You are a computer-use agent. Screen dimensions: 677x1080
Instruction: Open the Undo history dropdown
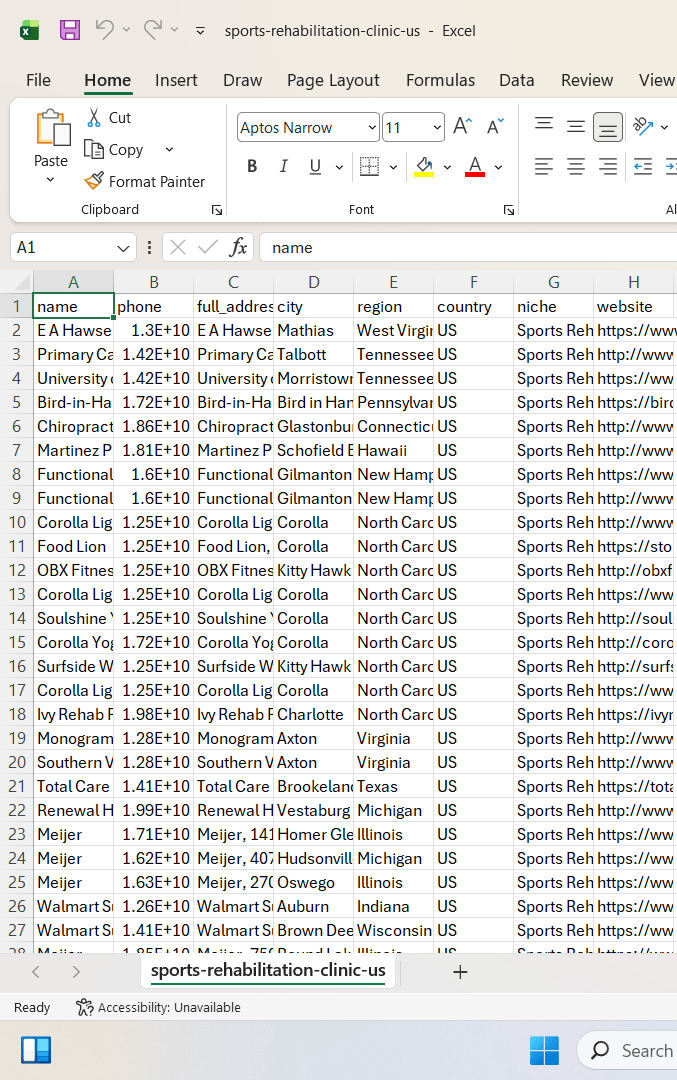point(126,30)
